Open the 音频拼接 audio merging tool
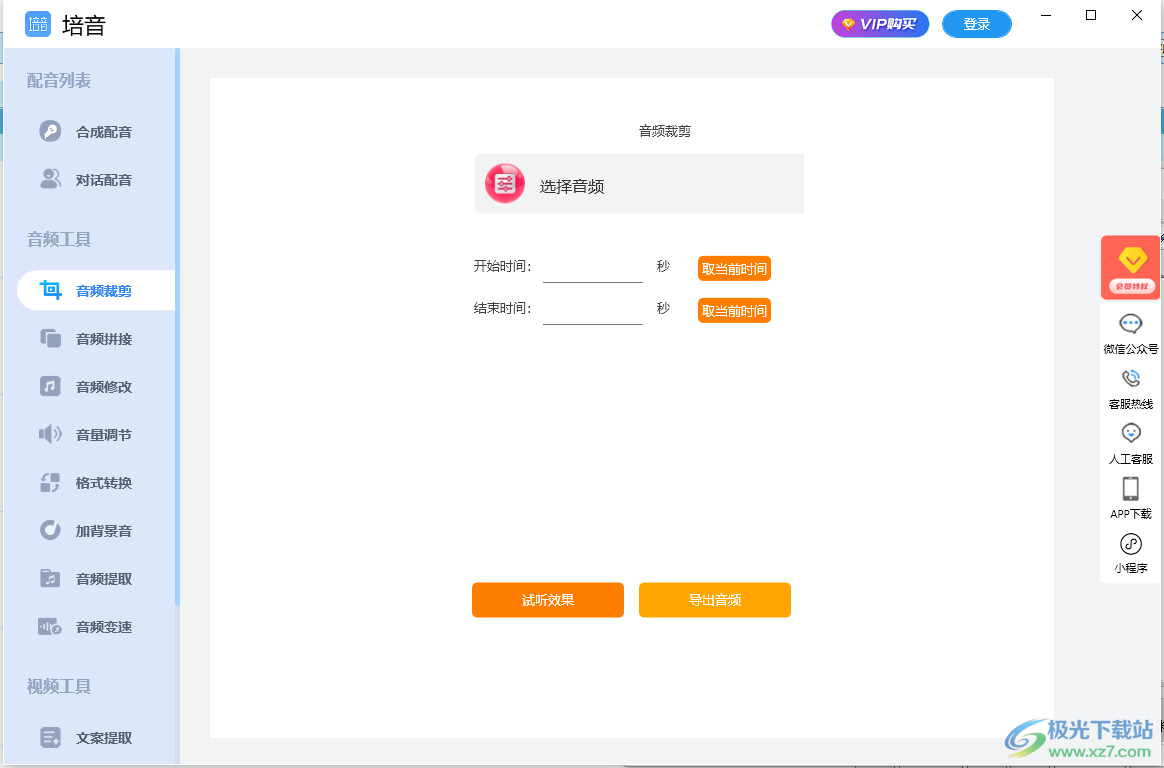1164x768 pixels. (x=95, y=338)
